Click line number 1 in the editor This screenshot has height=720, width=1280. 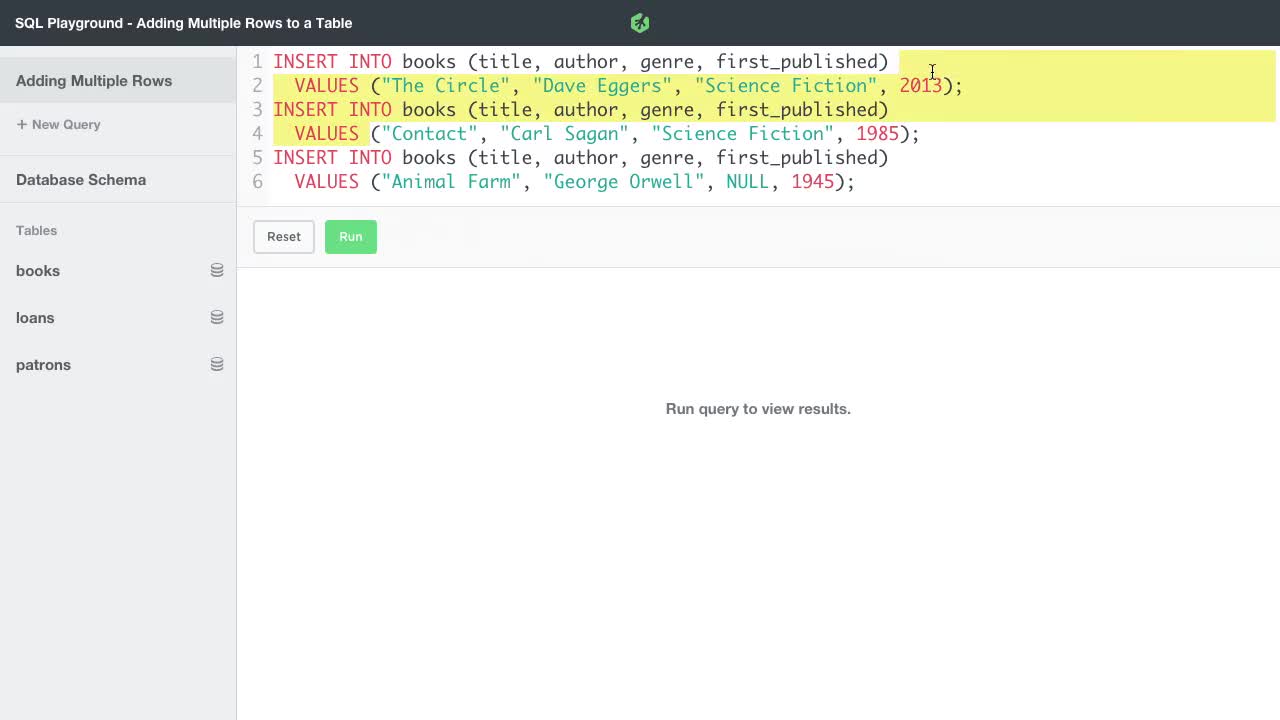click(x=257, y=61)
